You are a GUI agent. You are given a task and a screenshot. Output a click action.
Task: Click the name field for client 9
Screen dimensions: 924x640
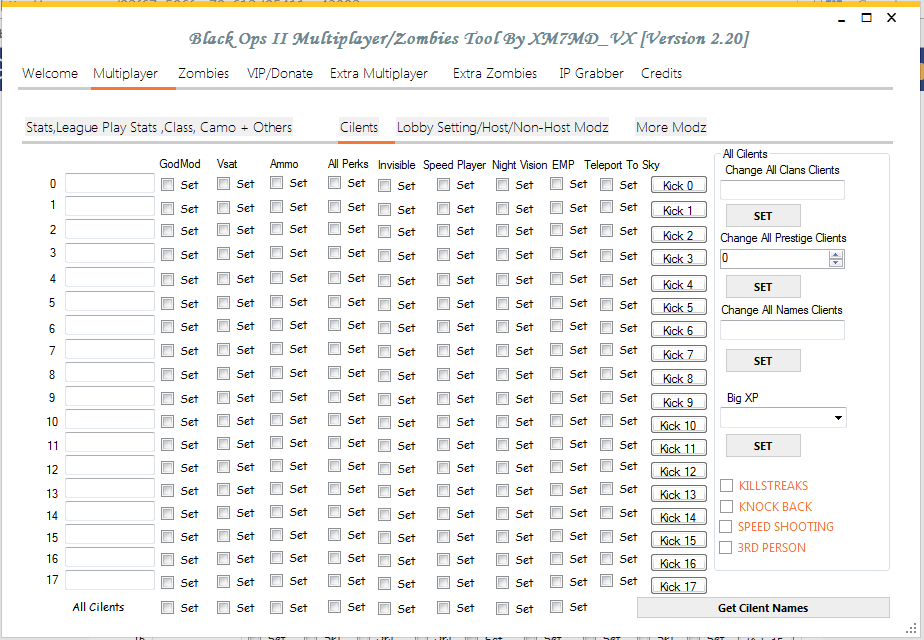click(x=110, y=397)
